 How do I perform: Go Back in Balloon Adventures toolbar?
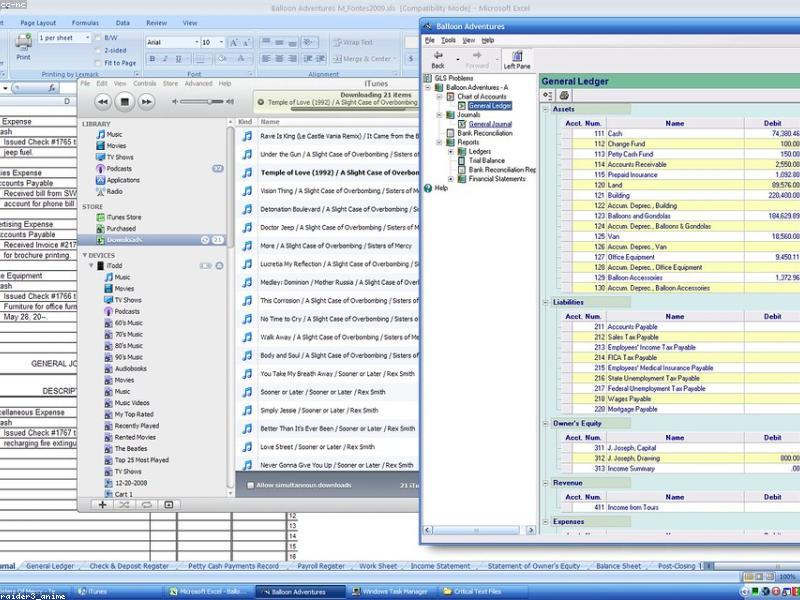[438, 60]
